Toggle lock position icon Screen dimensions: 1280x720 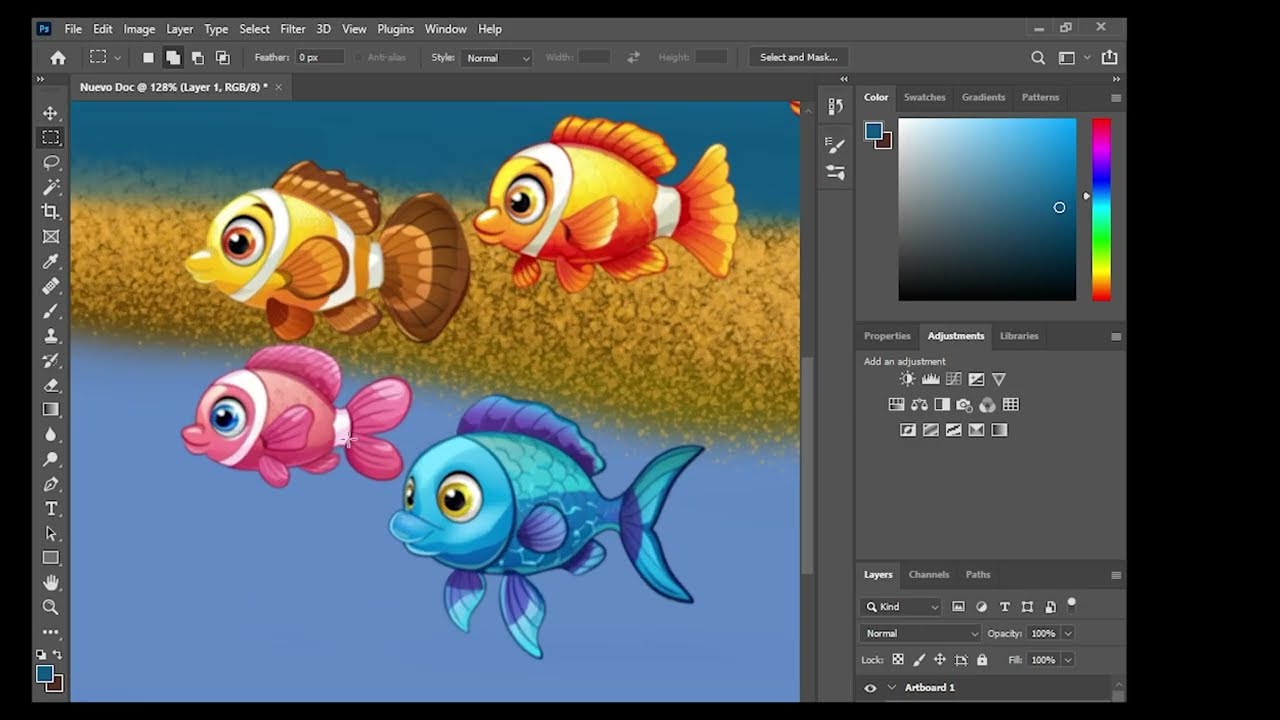click(940, 660)
